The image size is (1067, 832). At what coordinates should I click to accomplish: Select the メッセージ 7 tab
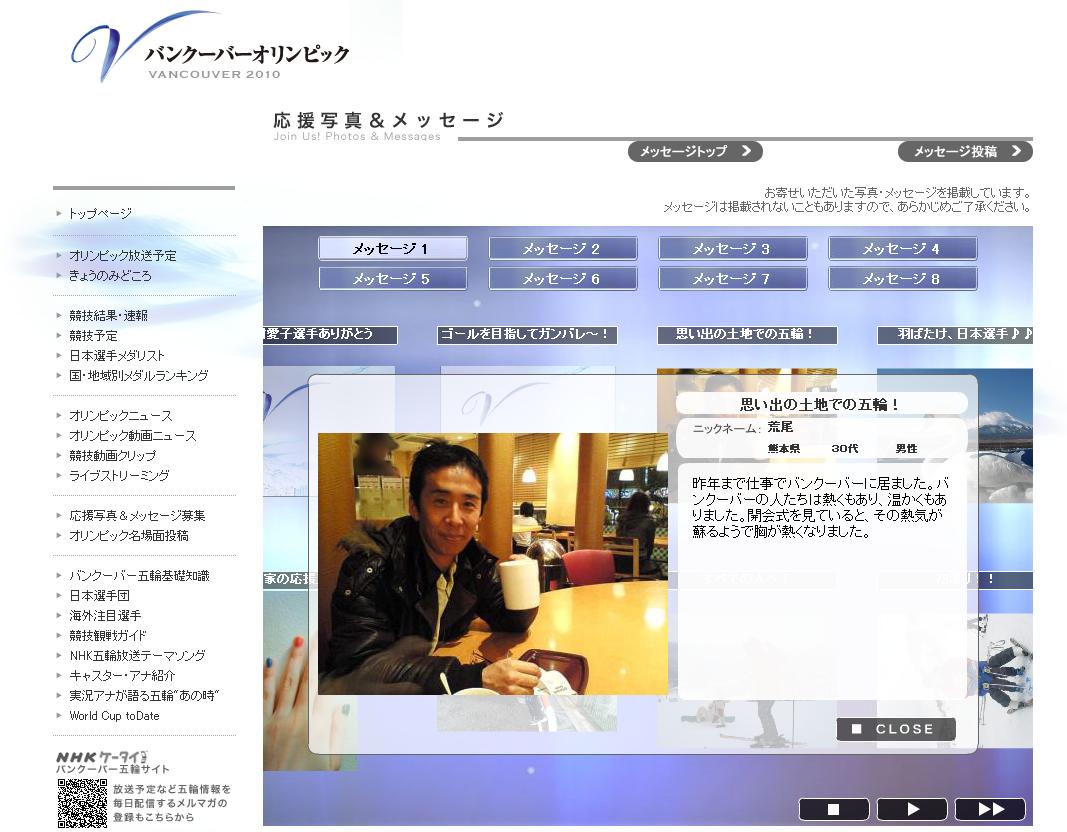tap(733, 278)
